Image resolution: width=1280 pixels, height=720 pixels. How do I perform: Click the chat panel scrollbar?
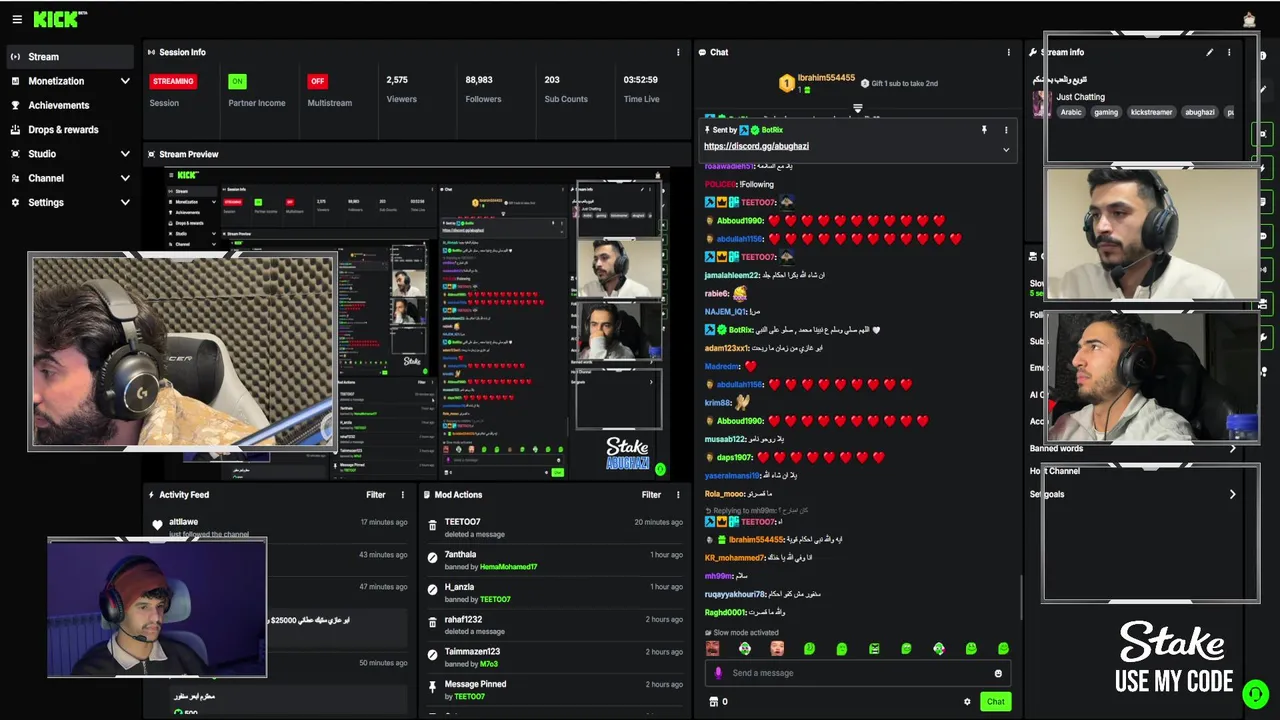[x=1021, y=597]
